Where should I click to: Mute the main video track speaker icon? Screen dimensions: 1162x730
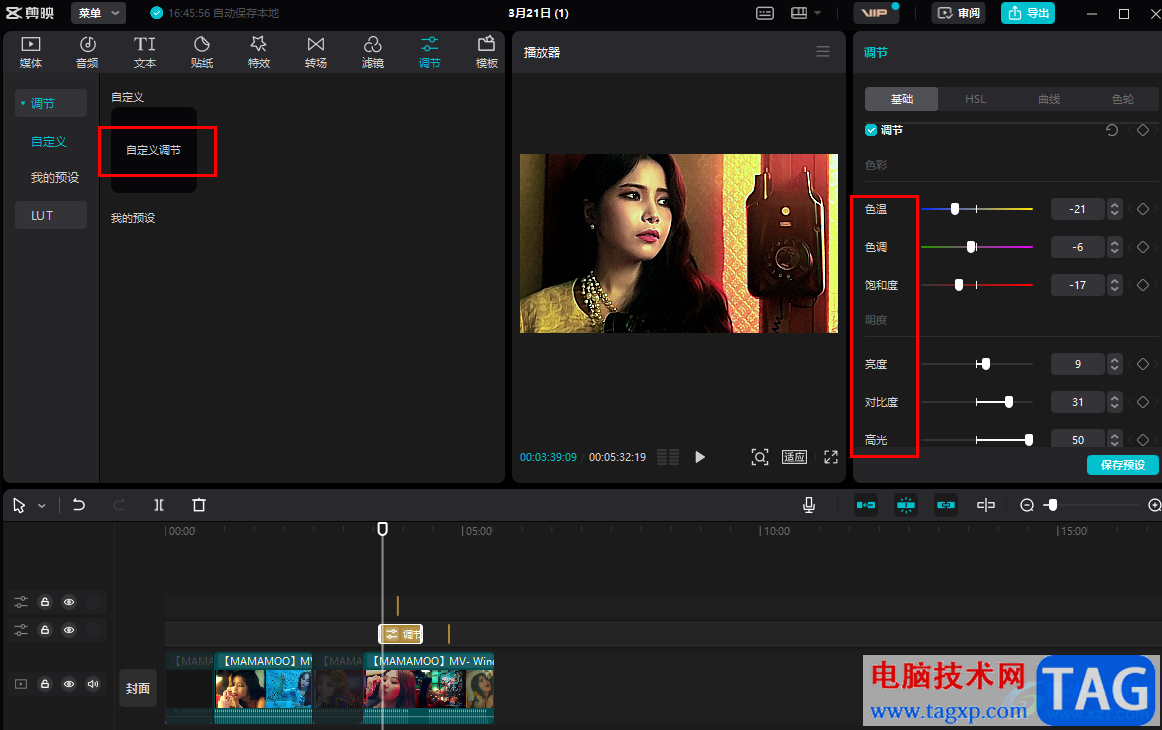tap(93, 684)
